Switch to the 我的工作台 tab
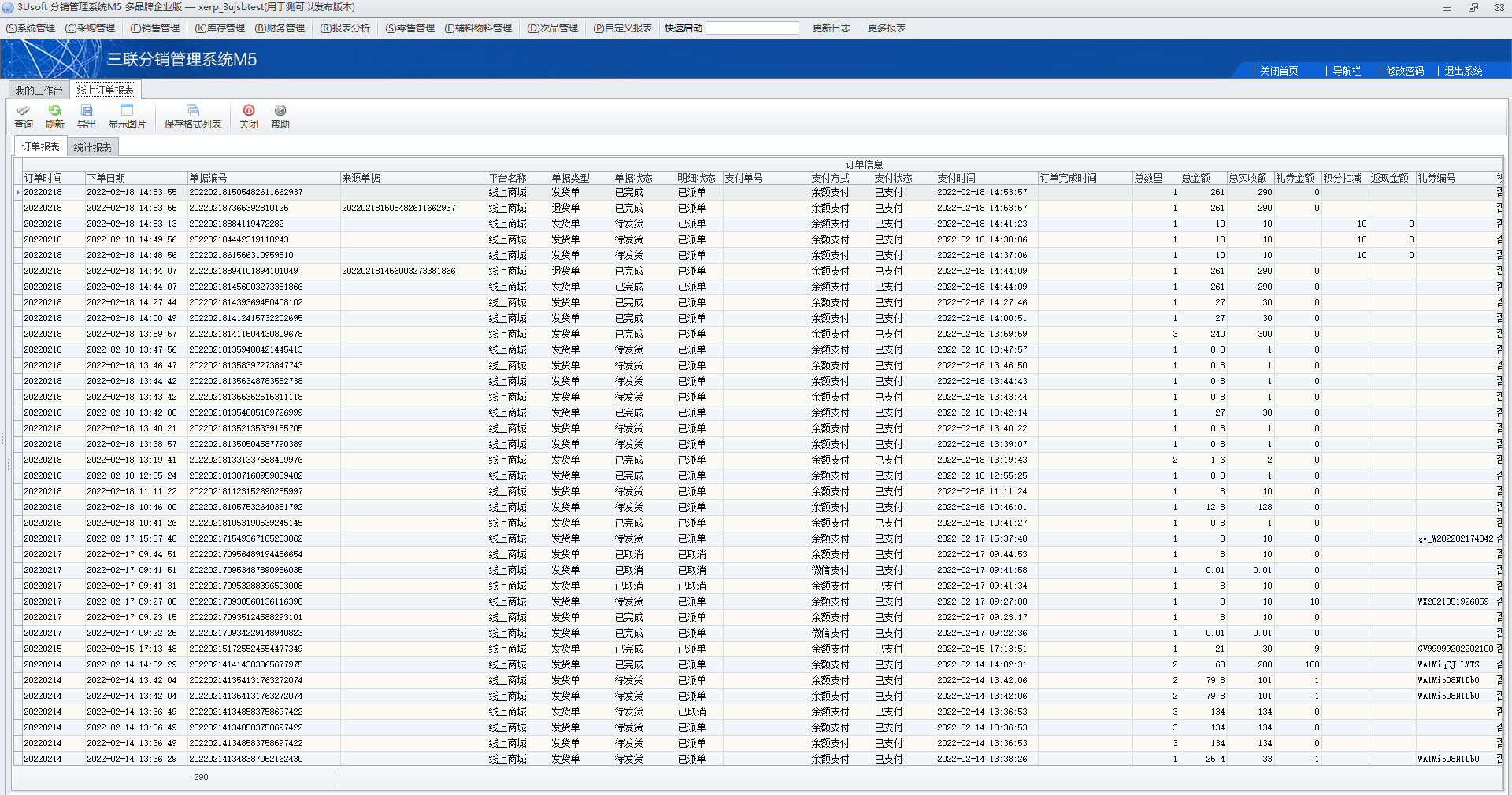 pyautogui.click(x=39, y=91)
